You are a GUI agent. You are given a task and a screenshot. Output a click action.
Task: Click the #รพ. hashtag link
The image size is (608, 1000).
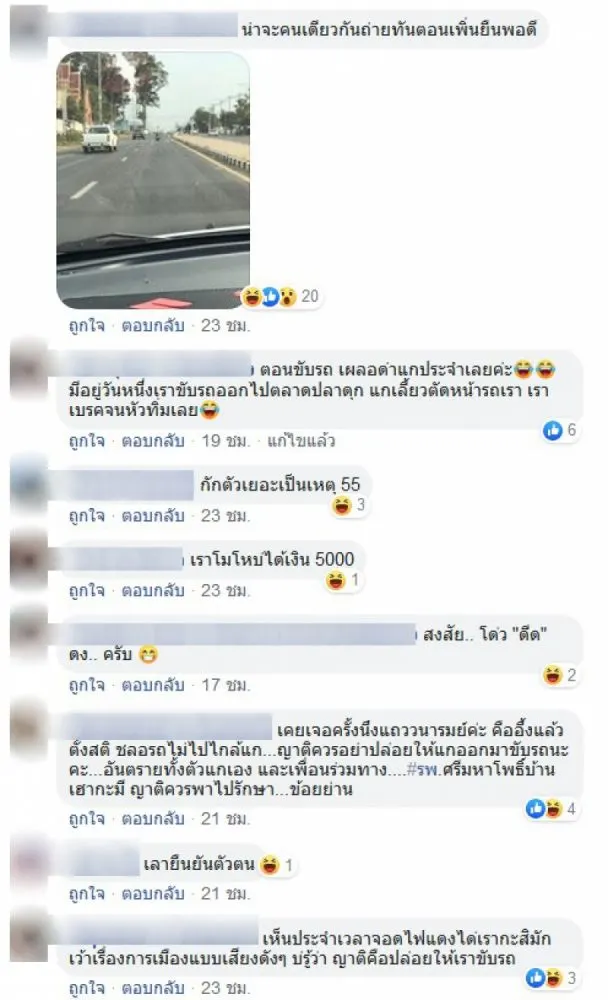[x=423, y=770]
